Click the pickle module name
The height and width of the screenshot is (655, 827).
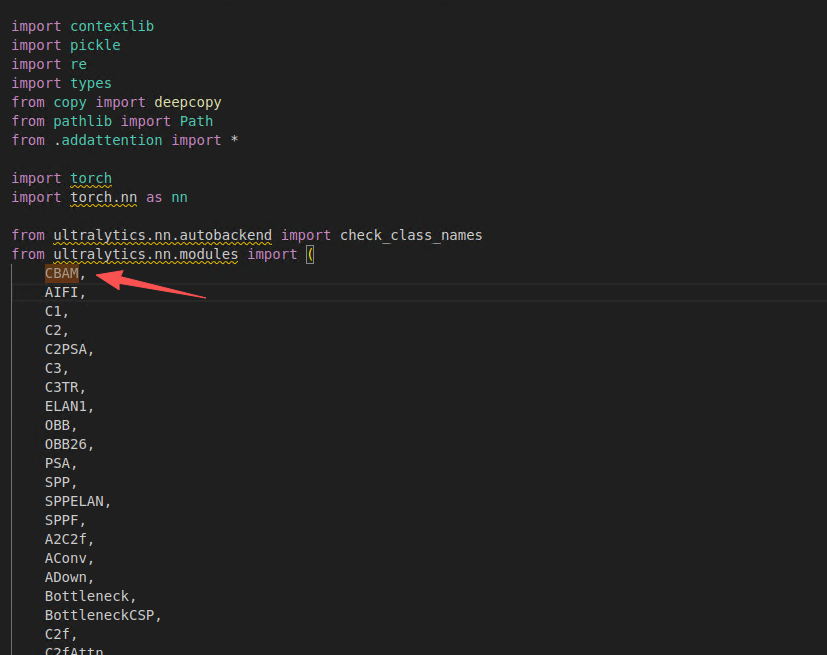click(95, 45)
